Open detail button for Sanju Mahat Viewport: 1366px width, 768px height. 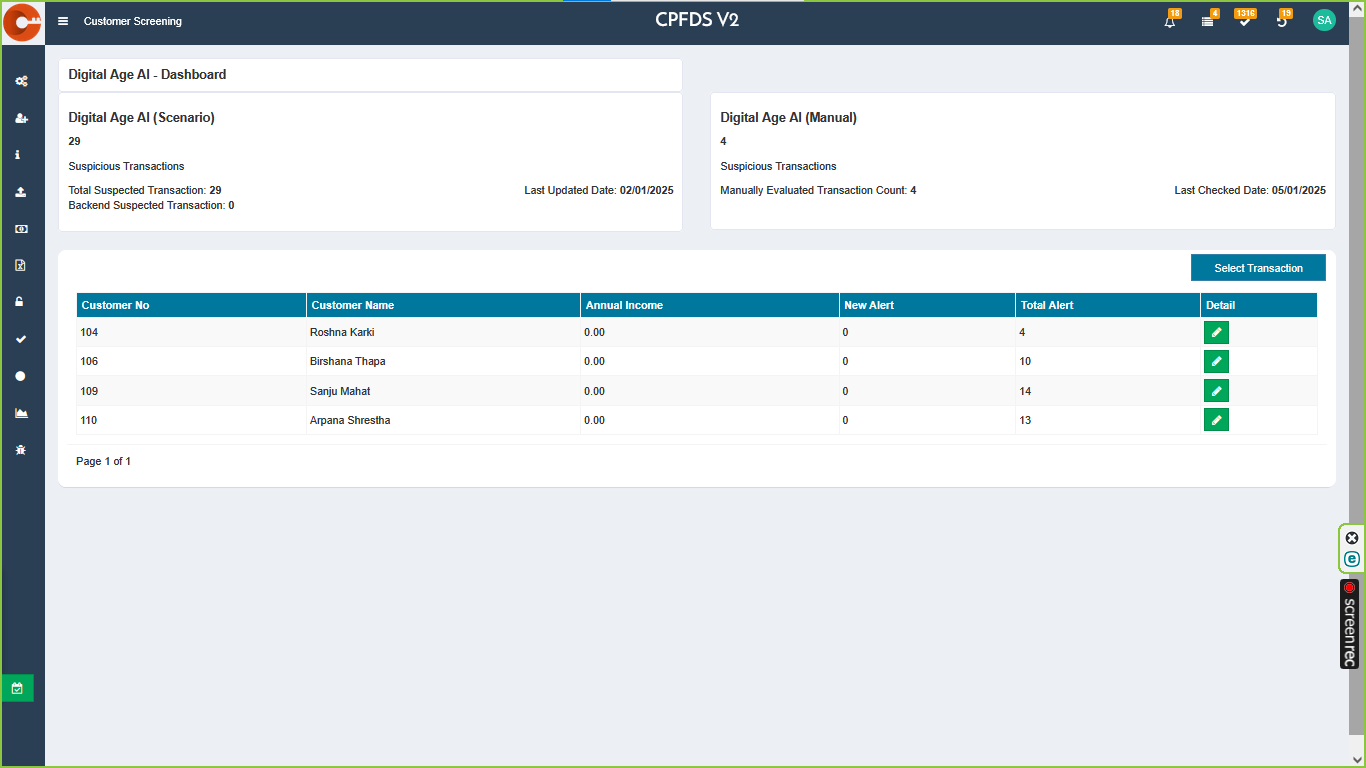(x=1216, y=391)
